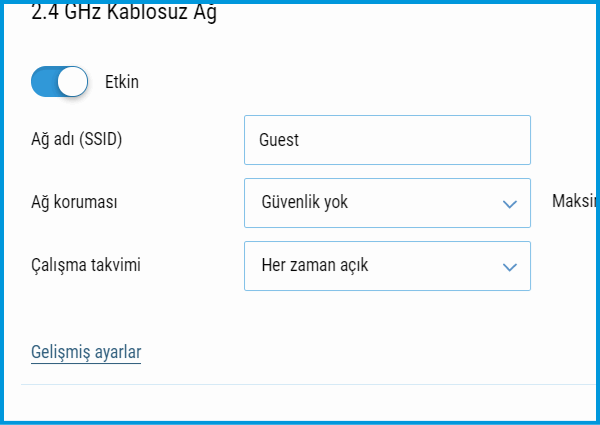The width and height of the screenshot is (600, 425).
Task: Click the chevron arrow in the Güvenlik yok box
Action: click(509, 204)
